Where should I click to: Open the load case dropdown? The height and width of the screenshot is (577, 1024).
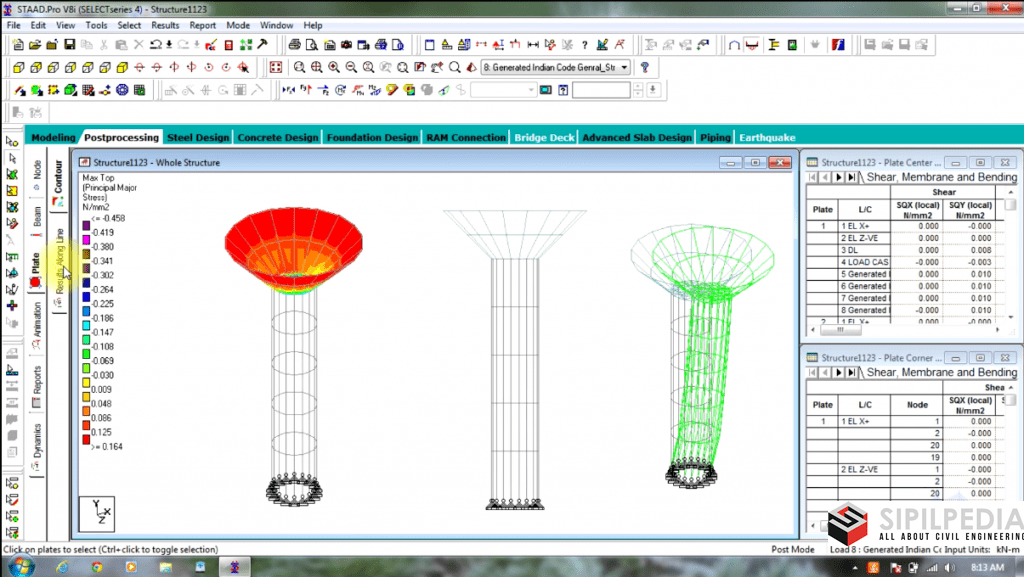click(625, 67)
